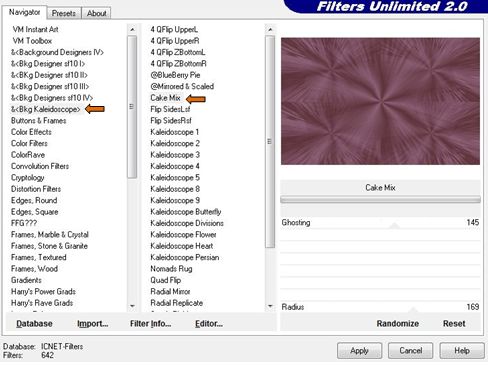Click the filter preview image
The image size is (488, 366).
pos(380,101)
